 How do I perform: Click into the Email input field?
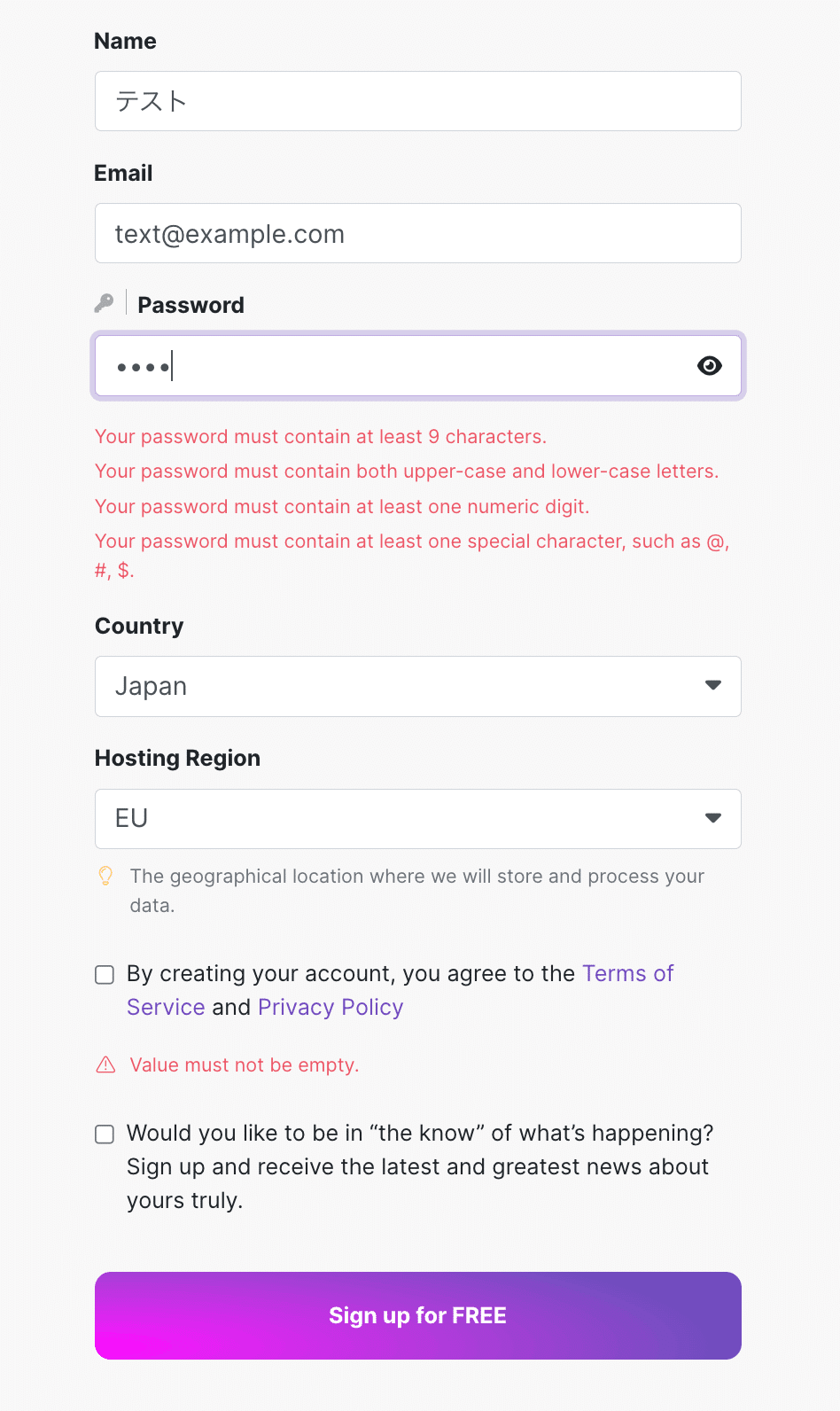[417, 233]
